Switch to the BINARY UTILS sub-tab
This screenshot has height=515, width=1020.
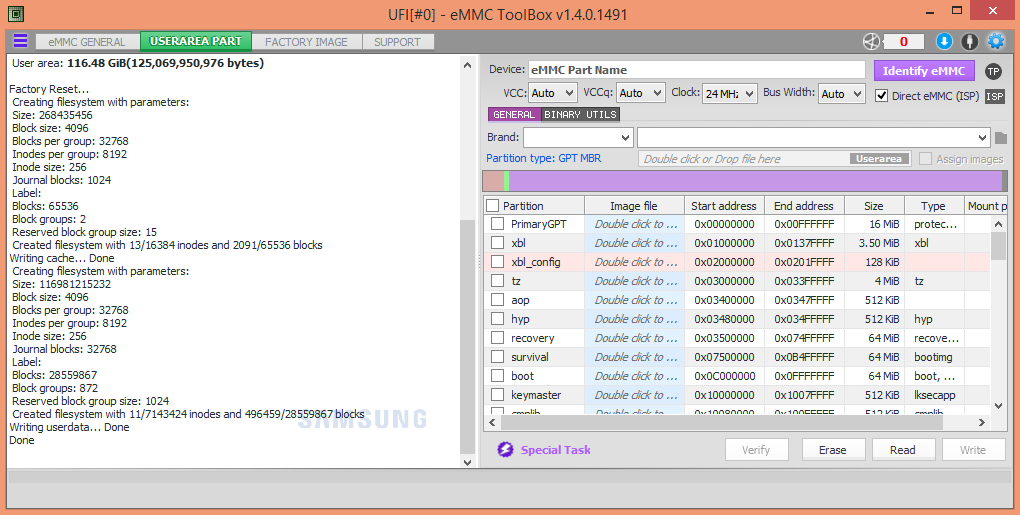tap(580, 114)
